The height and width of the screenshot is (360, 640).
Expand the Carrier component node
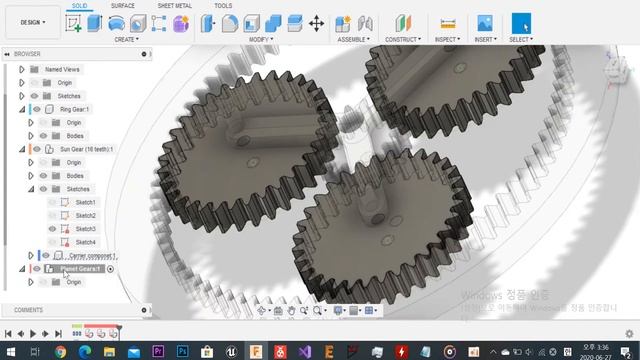[31, 256]
